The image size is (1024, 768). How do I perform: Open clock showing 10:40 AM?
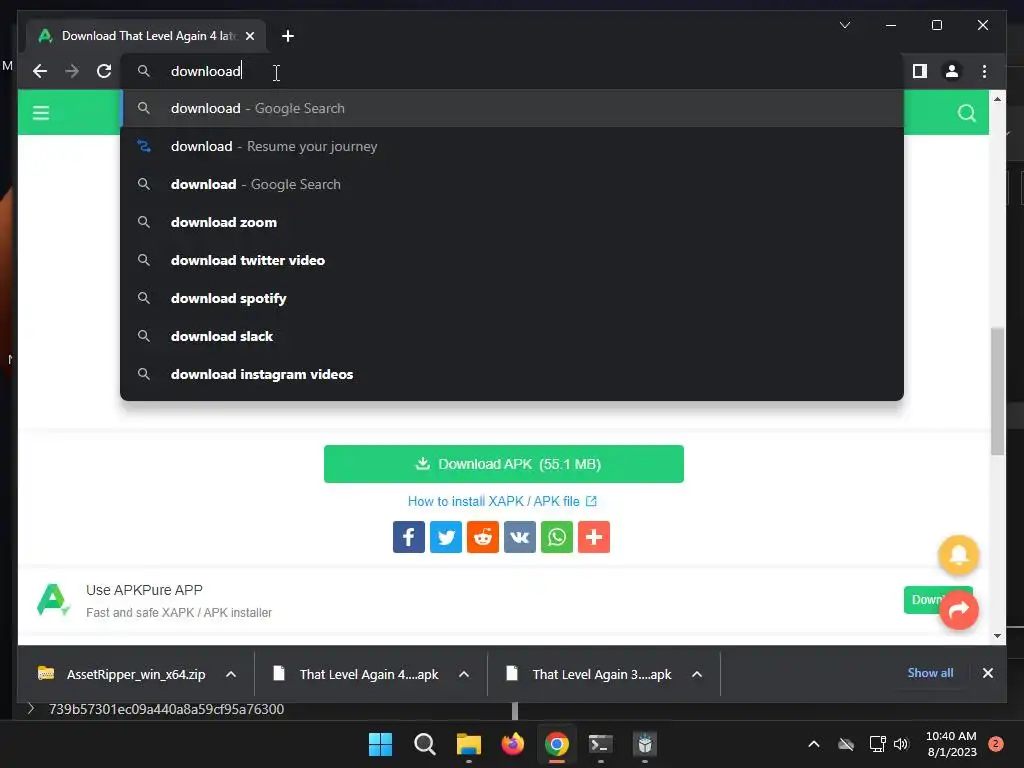(951, 744)
